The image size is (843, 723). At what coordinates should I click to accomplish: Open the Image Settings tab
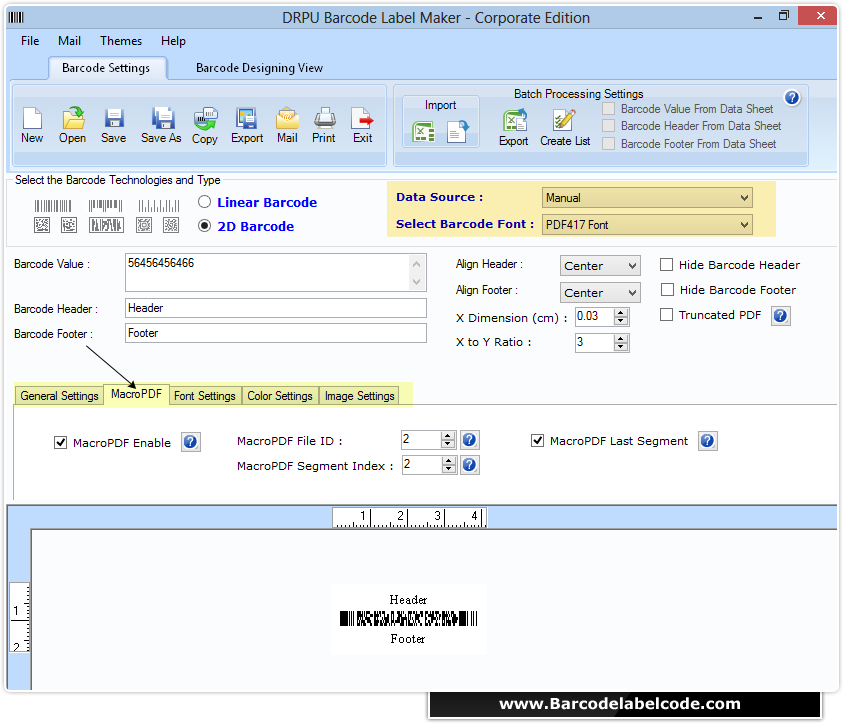tap(360, 396)
